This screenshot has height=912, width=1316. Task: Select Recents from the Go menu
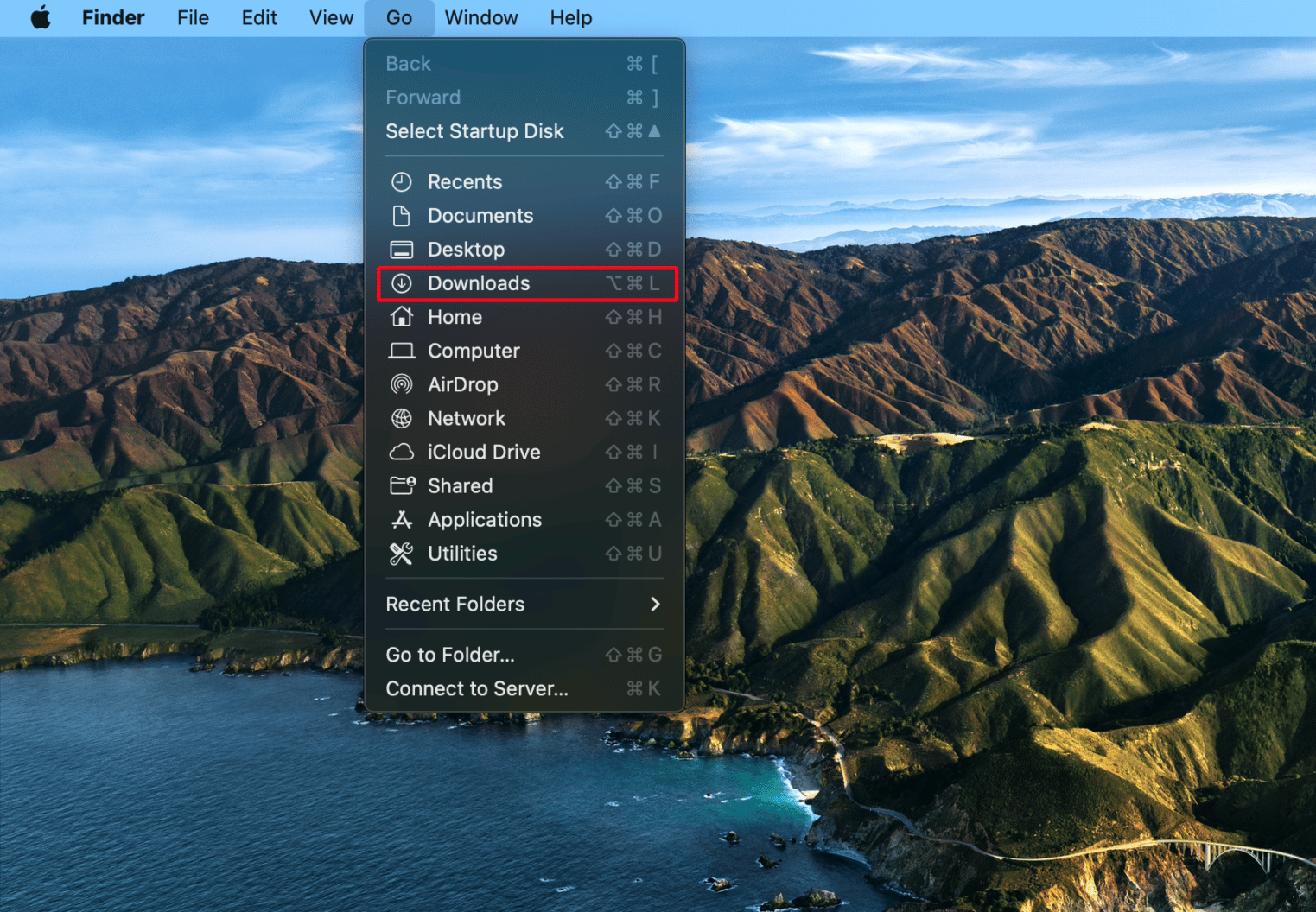coord(524,182)
